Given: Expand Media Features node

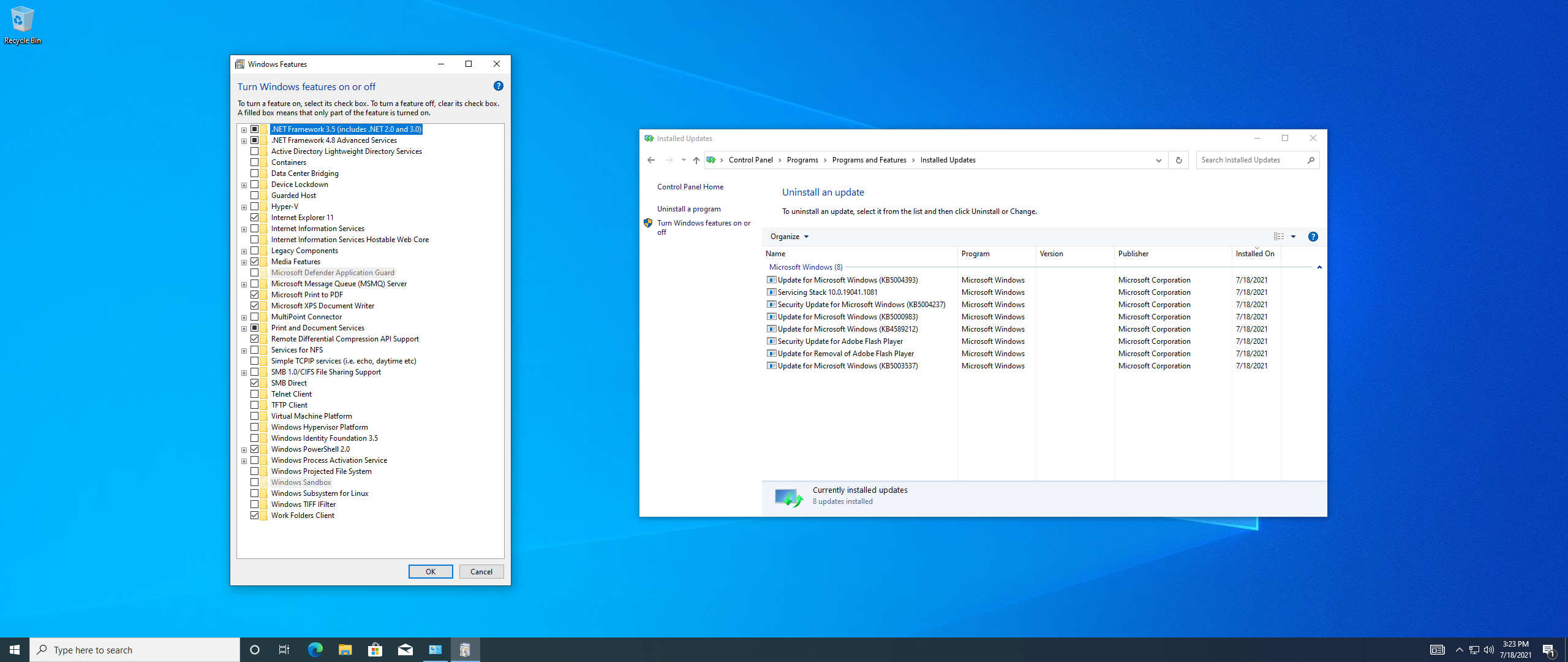Looking at the screenshot, I should tap(244, 262).
